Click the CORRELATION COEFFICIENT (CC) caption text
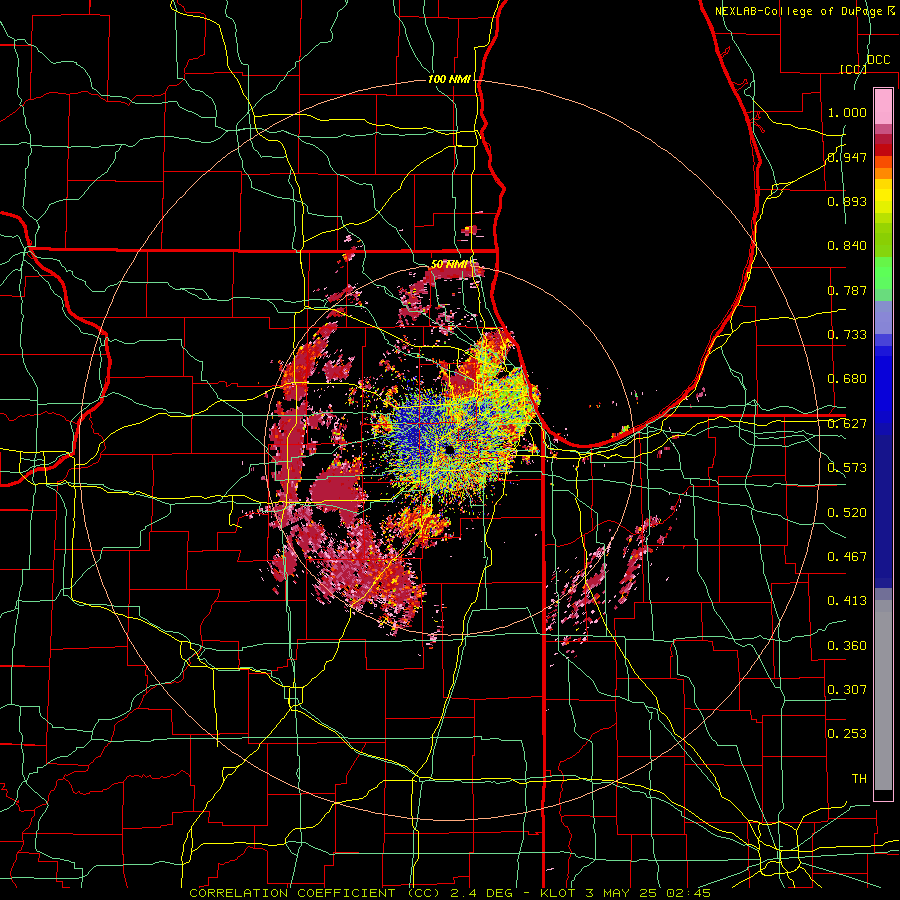900x900 pixels. 315,893
